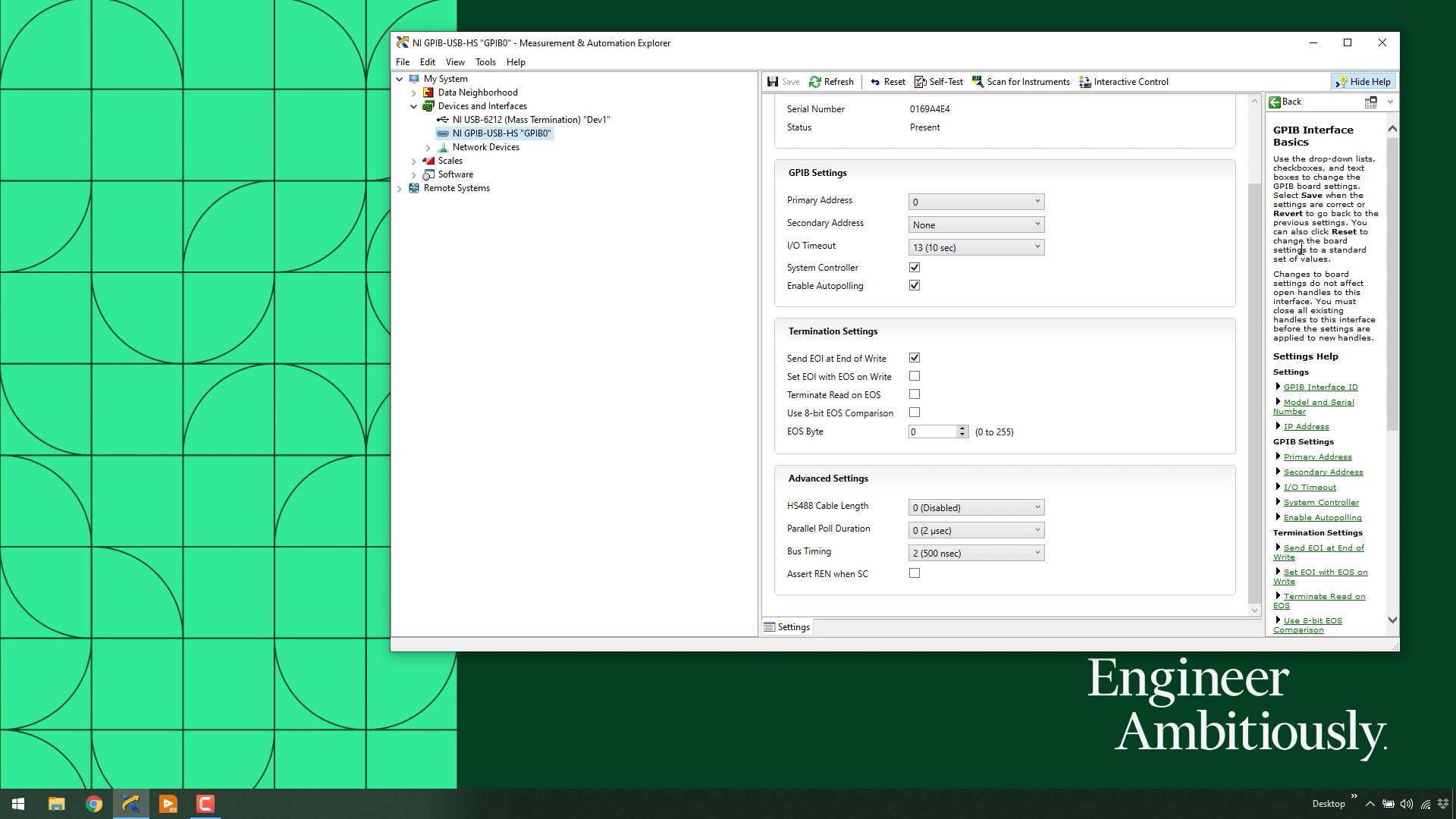
Task: Select the NI USB-6212 device in the tree
Action: click(530, 120)
